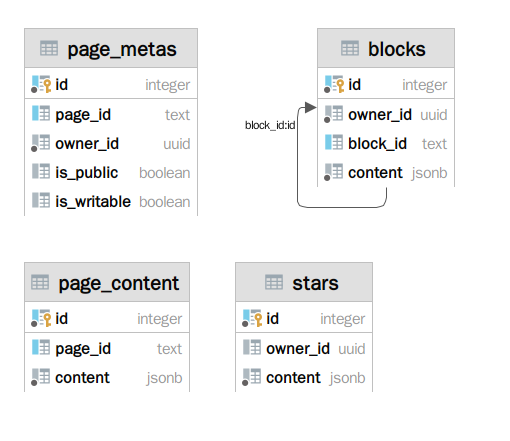510x441 pixels.
Task: Select content column in stars table
Action: coord(304,378)
